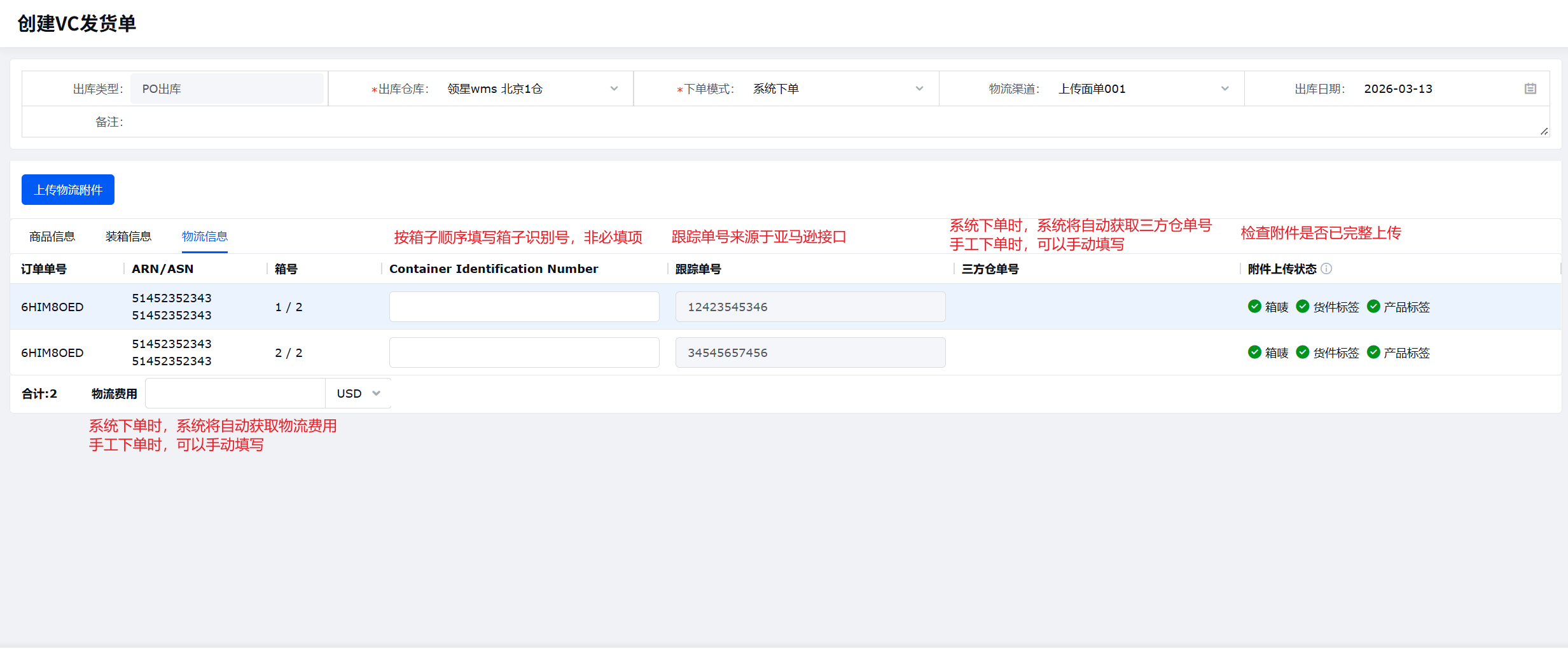The height and width of the screenshot is (649, 1568).
Task: Switch to the 装箱信息 tab
Action: 128,237
